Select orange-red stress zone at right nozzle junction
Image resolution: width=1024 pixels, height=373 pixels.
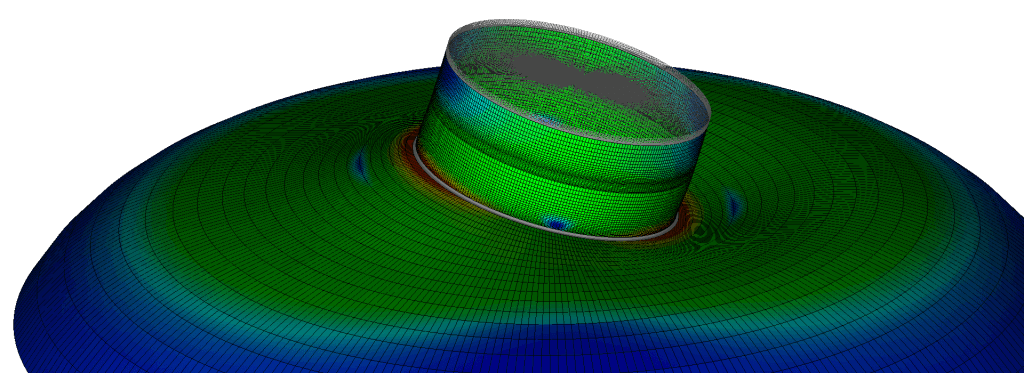687,222
